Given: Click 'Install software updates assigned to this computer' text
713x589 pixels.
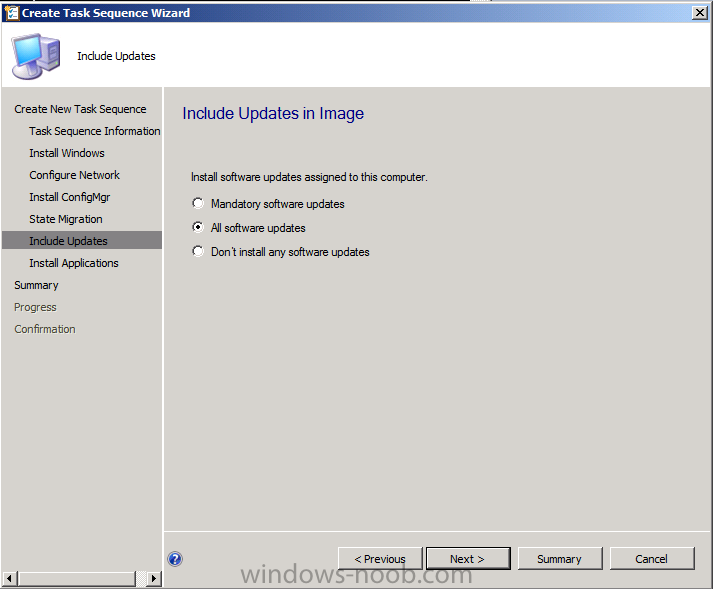Looking at the screenshot, I should point(309,177).
